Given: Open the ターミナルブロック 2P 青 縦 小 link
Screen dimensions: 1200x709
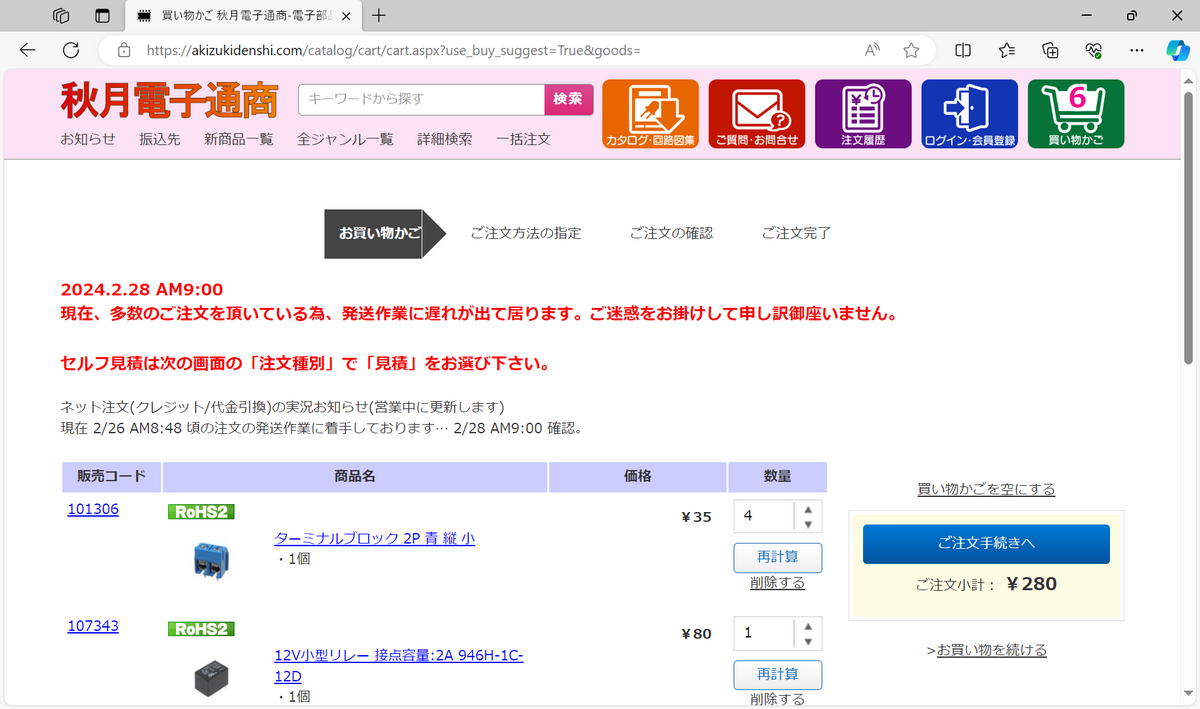Looking at the screenshot, I should [x=375, y=539].
